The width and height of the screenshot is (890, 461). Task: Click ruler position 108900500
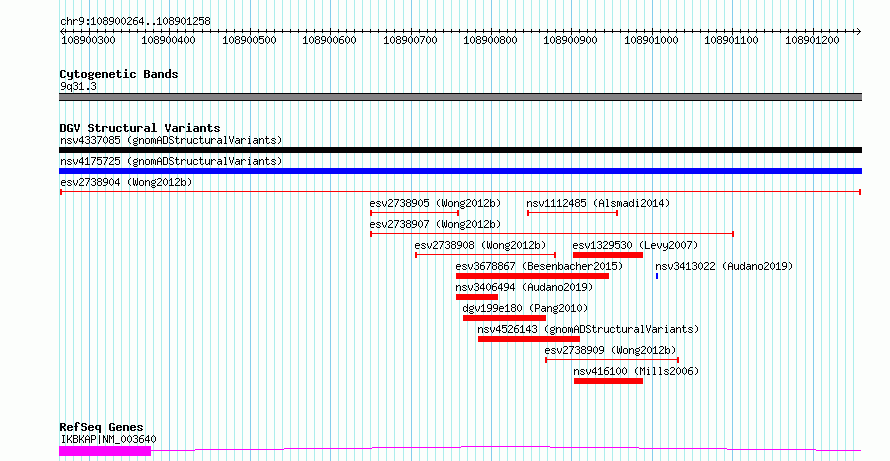[249, 40]
